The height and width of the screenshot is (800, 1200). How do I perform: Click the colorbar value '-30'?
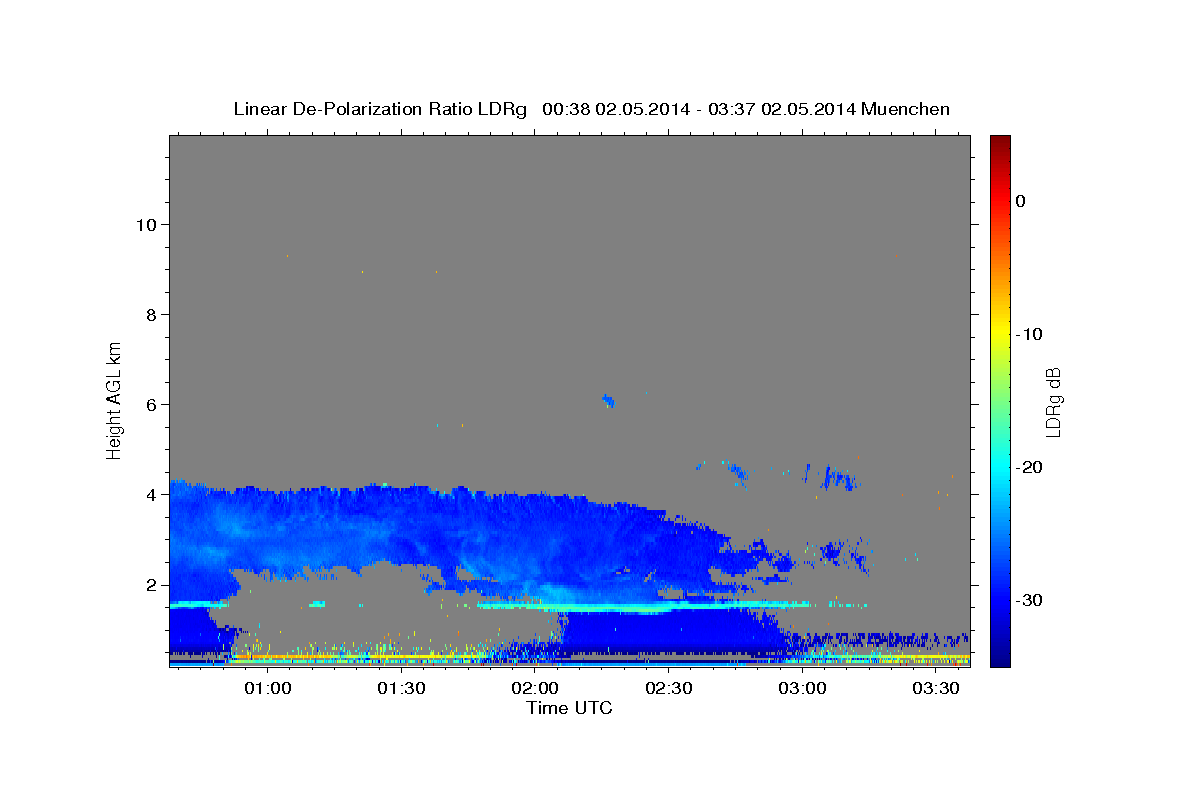point(1029,600)
